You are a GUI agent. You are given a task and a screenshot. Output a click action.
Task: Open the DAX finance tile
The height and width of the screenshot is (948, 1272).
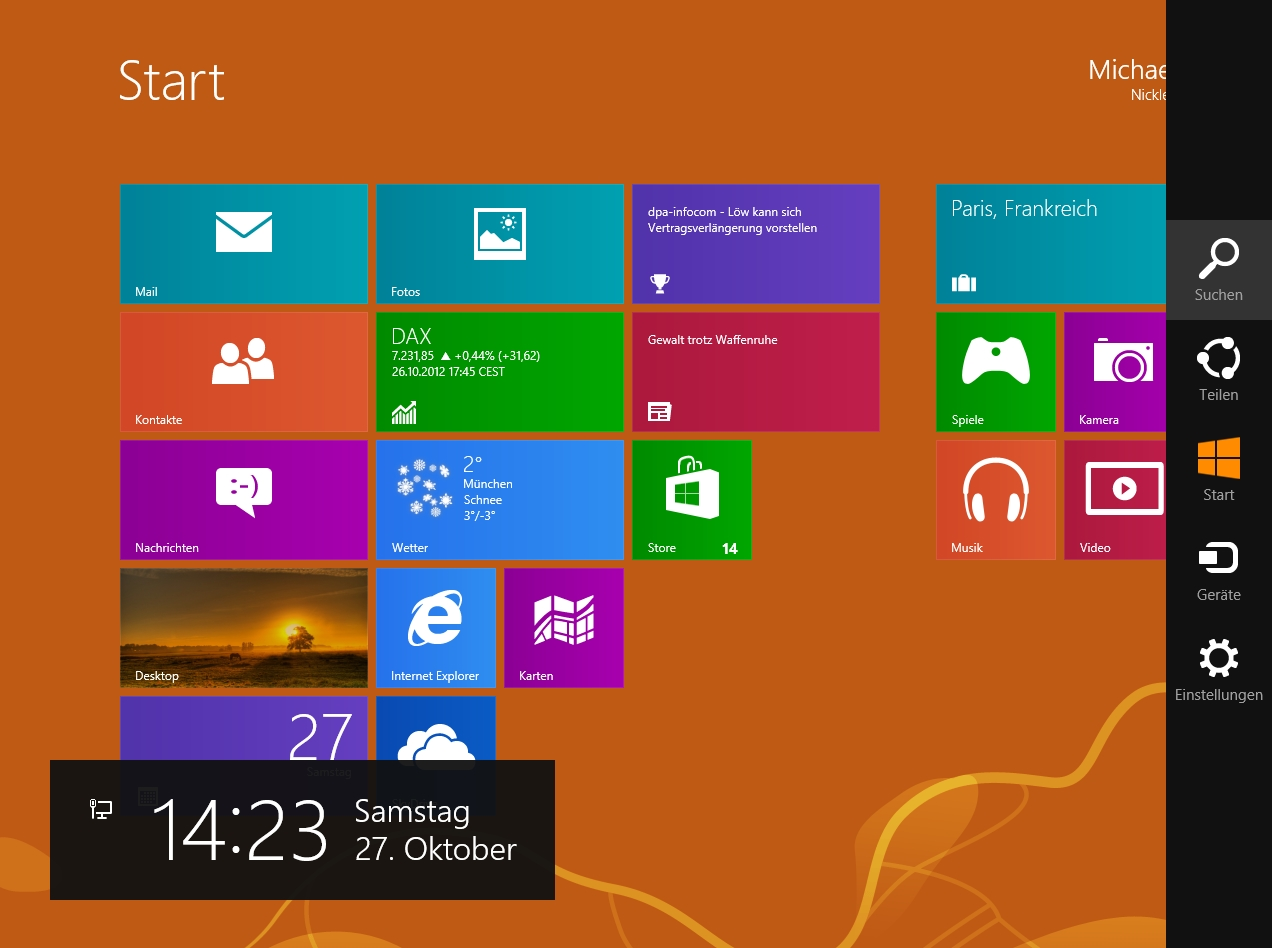[x=500, y=372]
